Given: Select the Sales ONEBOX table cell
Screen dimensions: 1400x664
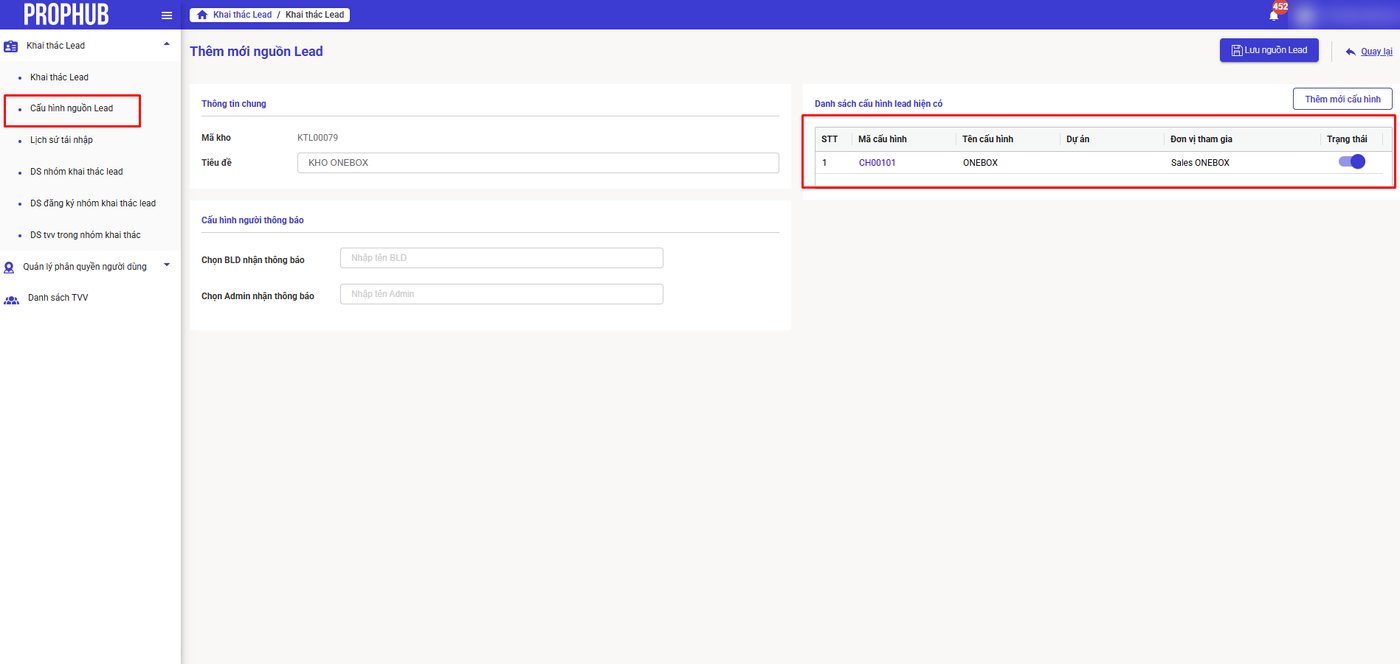Looking at the screenshot, I should pos(1200,162).
